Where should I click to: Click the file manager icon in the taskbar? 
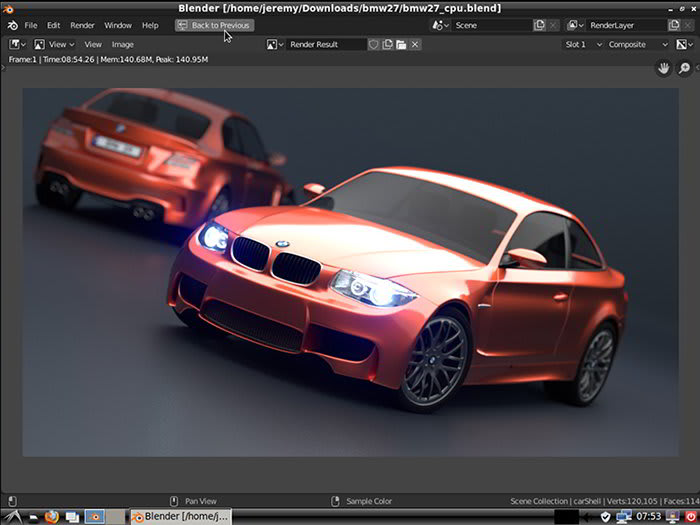34,517
